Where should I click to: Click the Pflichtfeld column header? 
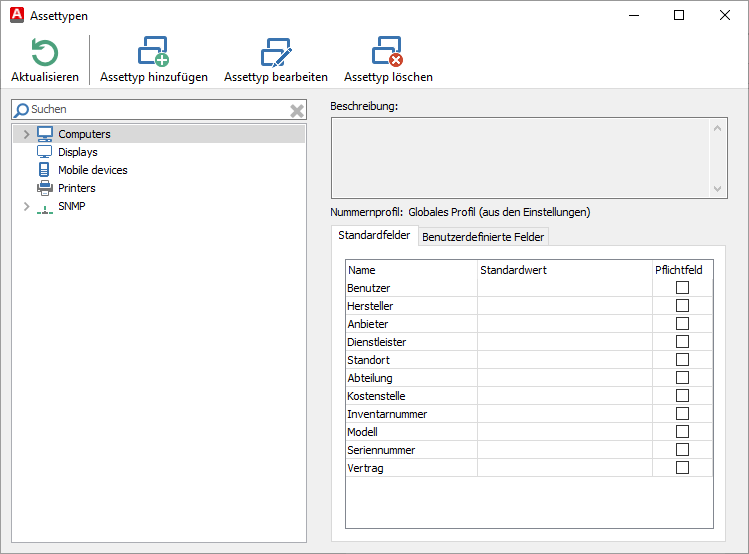tap(683, 270)
